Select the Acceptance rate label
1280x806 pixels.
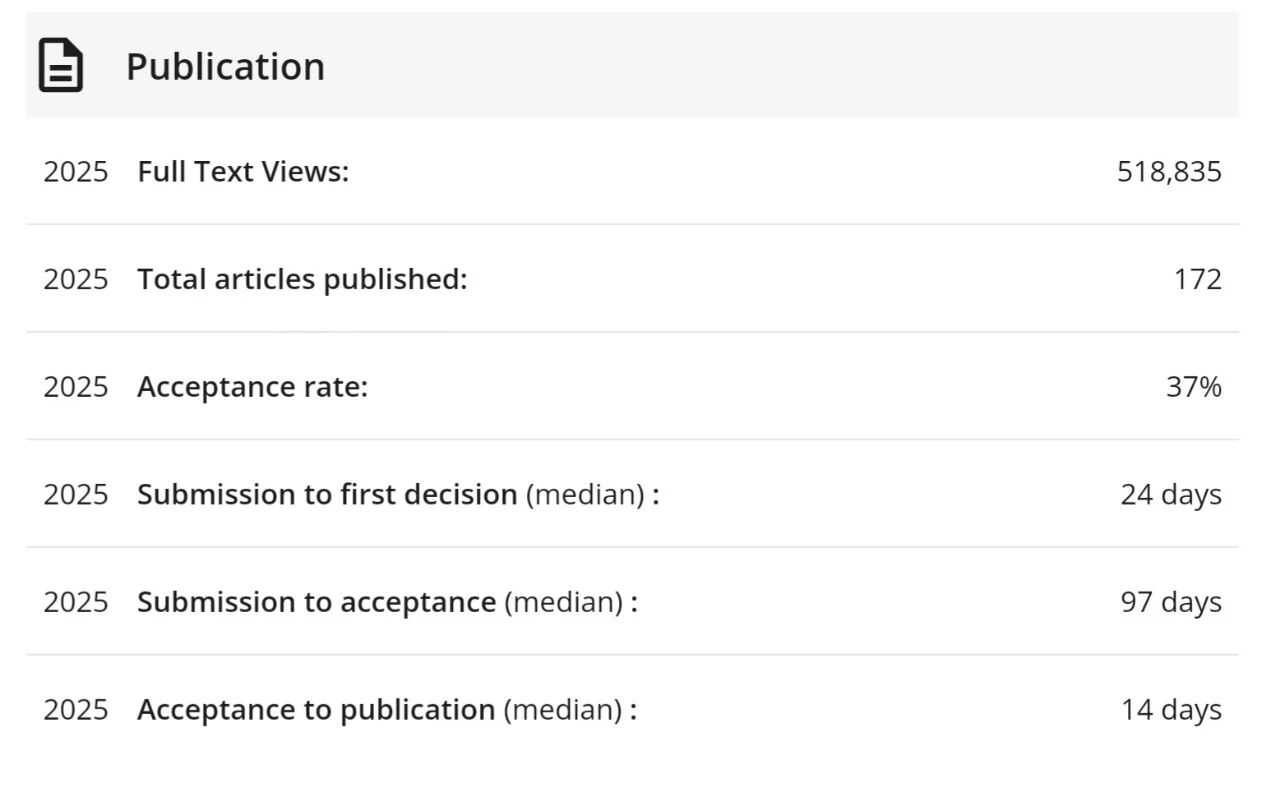point(252,387)
